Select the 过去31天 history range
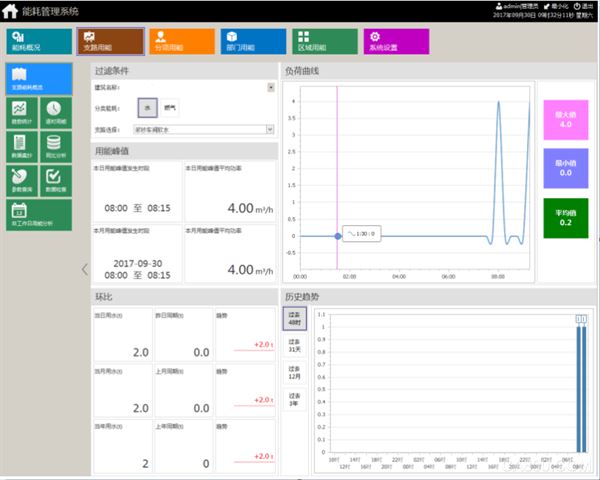This screenshot has height=480, width=600. 295,346
